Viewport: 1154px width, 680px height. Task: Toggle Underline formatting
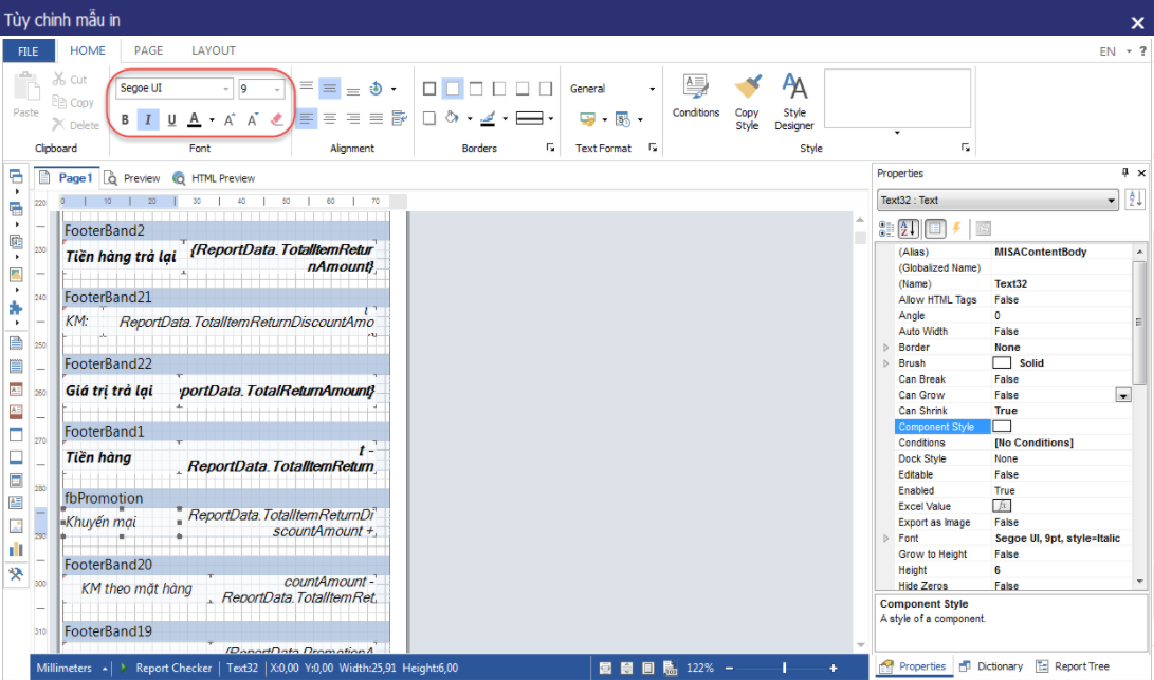click(171, 120)
